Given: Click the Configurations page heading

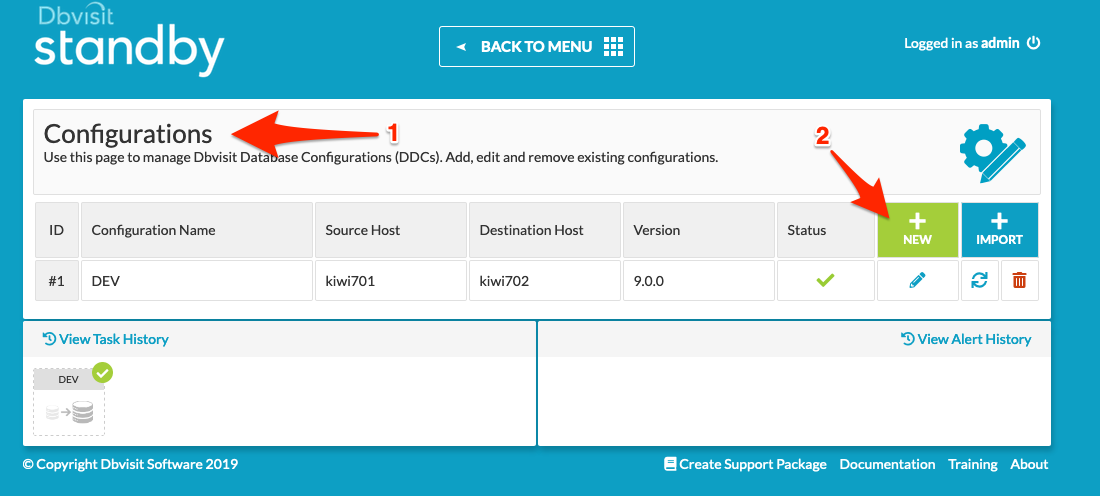Looking at the screenshot, I should click(128, 133).
